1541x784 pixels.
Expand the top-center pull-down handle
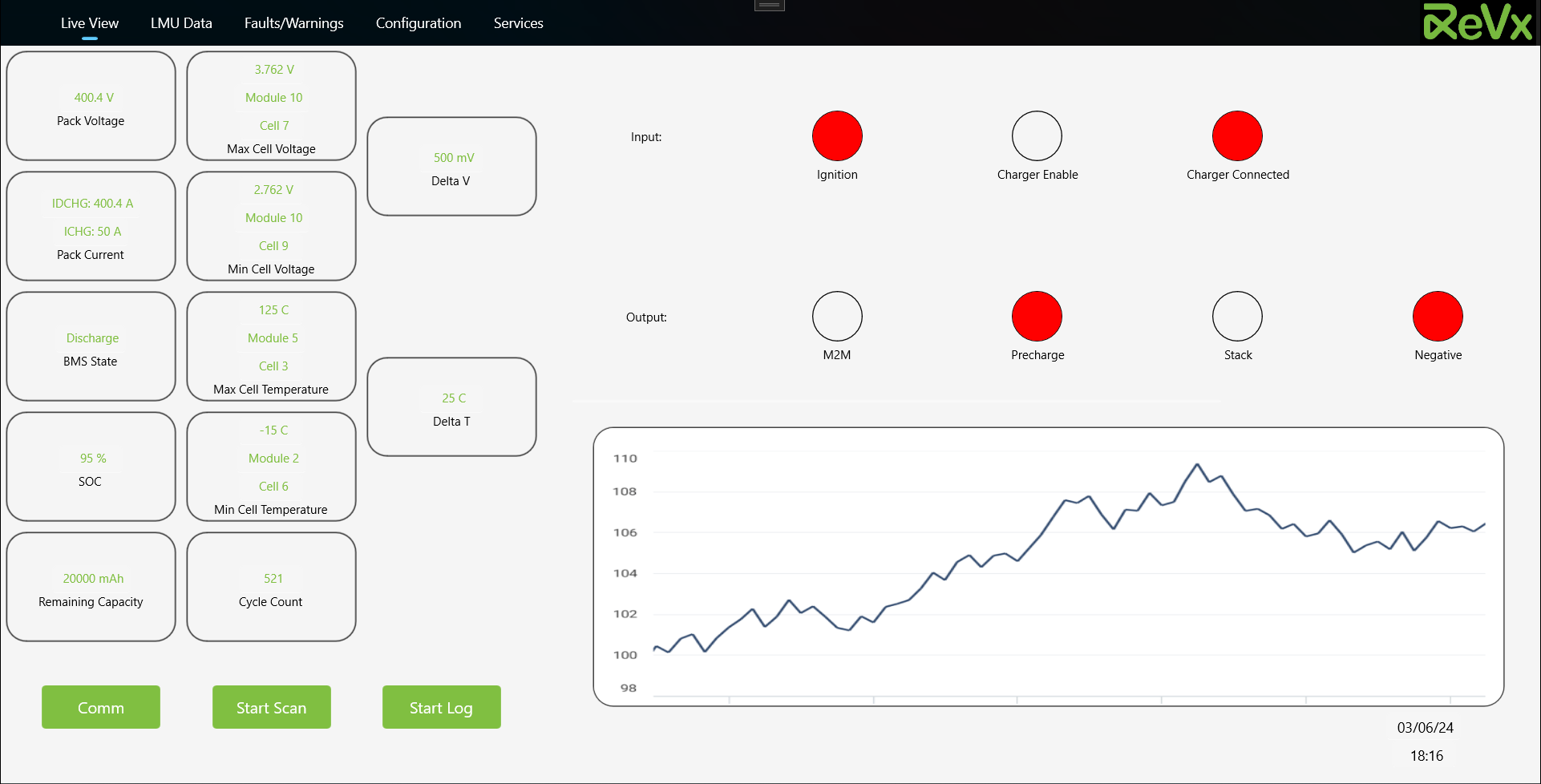769,5
